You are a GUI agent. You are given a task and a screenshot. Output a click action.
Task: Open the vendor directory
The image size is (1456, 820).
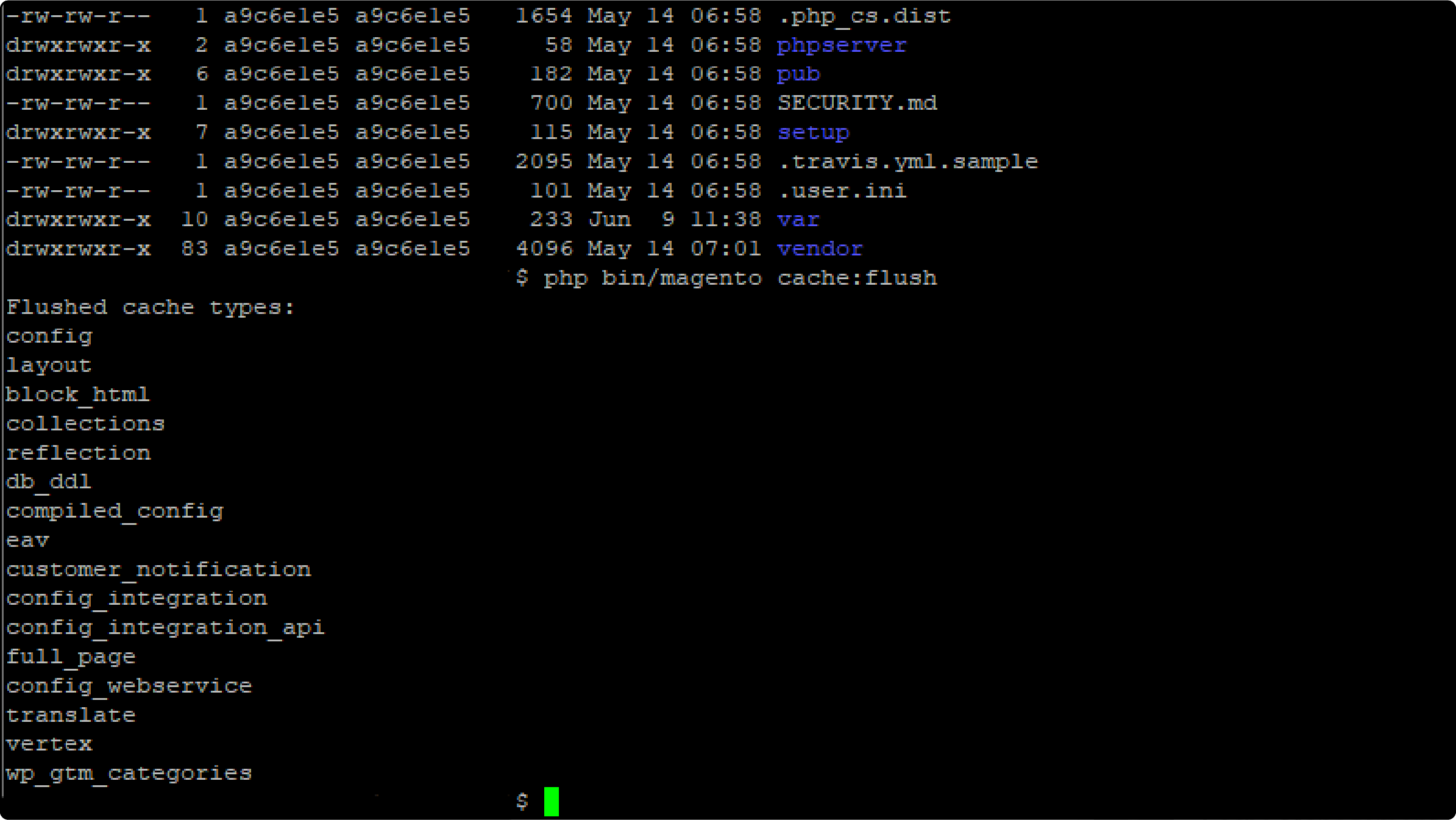tap(821, 248)
